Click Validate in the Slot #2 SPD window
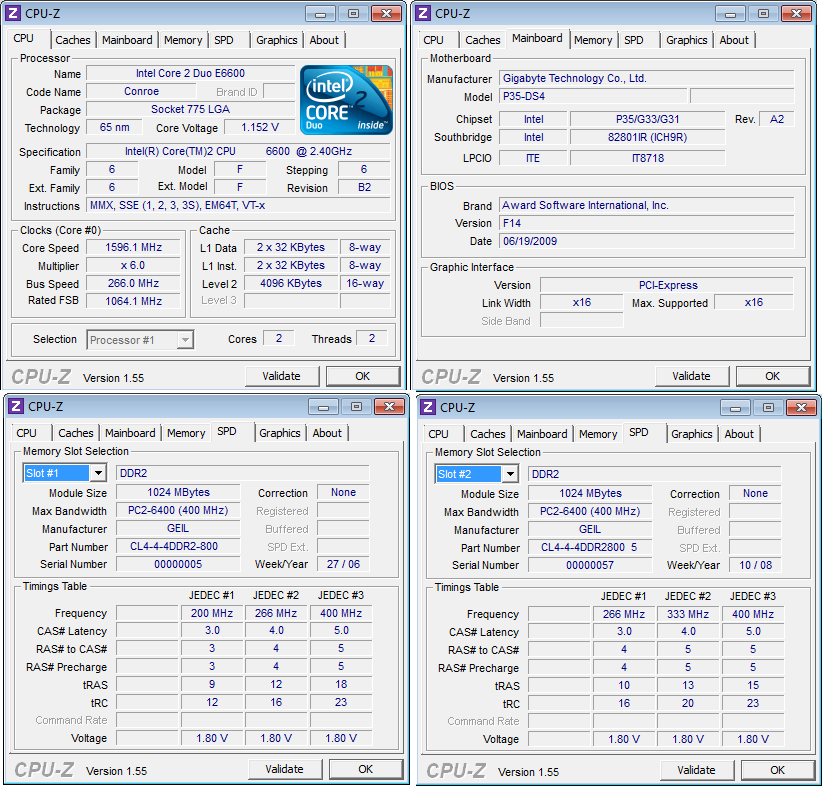Image resolution: width=827 pixels, height=790 pixels. tap(696, 770)
